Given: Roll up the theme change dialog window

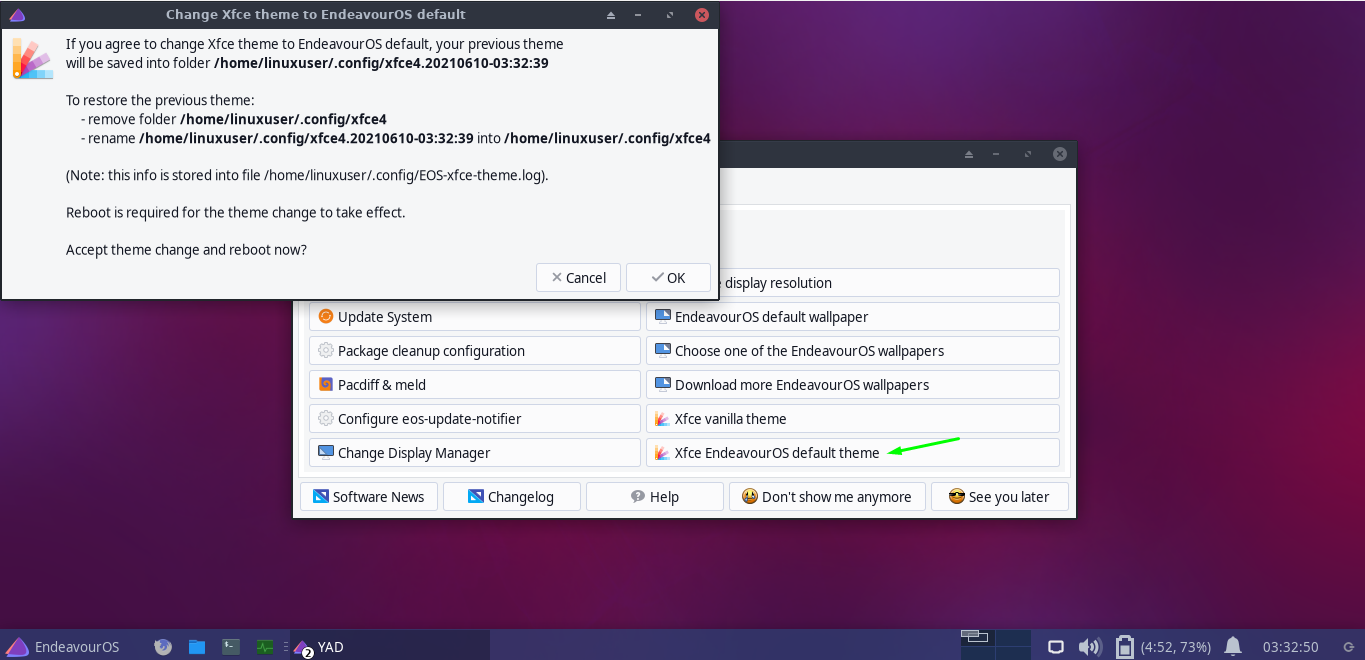Looking at the screenshot, I should pos(612,15).
